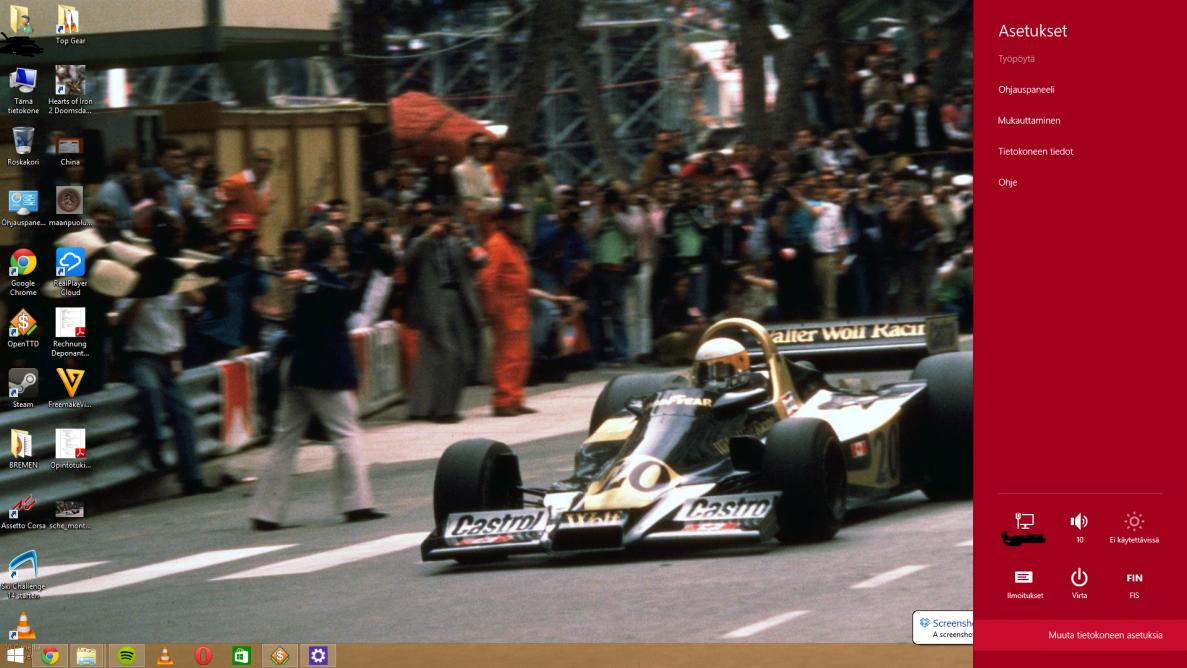Open Tietokoneen tiedot in settings charm

tap(1035, 151)
